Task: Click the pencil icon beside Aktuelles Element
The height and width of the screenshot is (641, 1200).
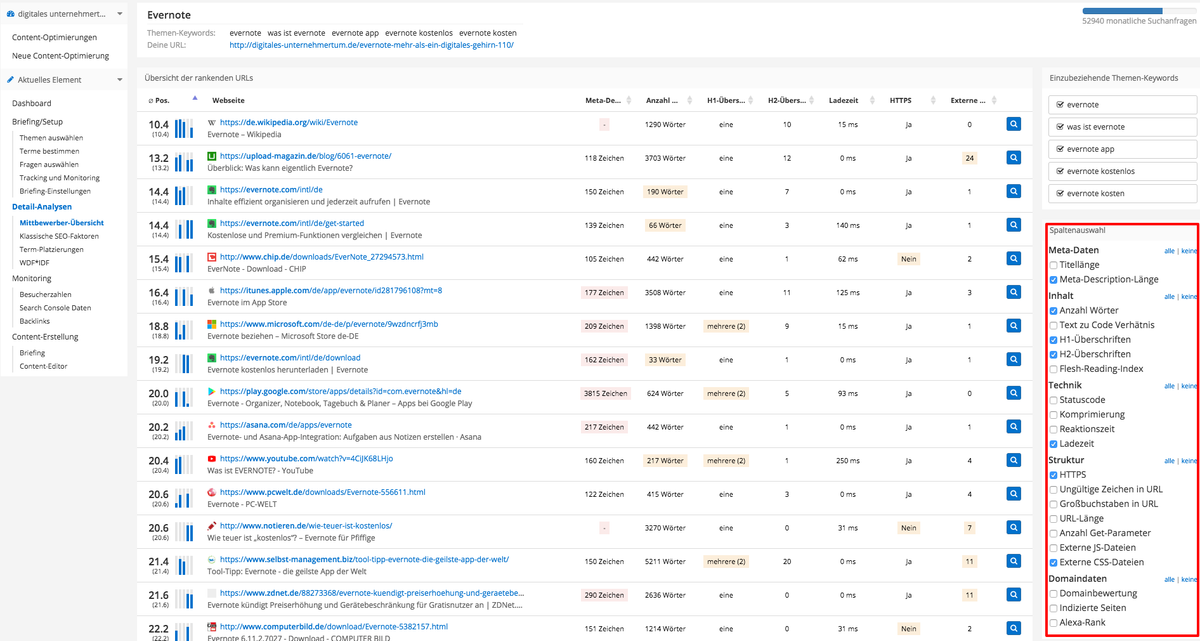Action: coord(10,80)
